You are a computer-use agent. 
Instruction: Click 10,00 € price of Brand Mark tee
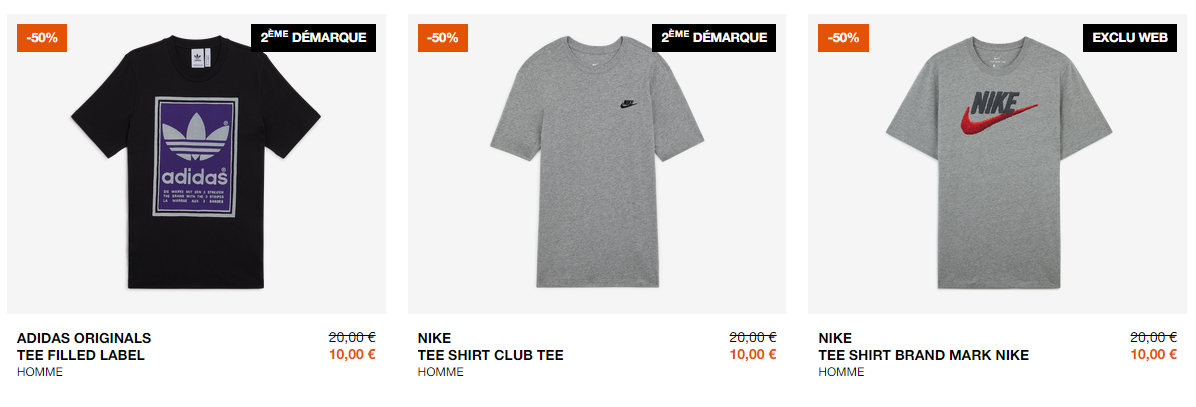(x=1153, y=354)
